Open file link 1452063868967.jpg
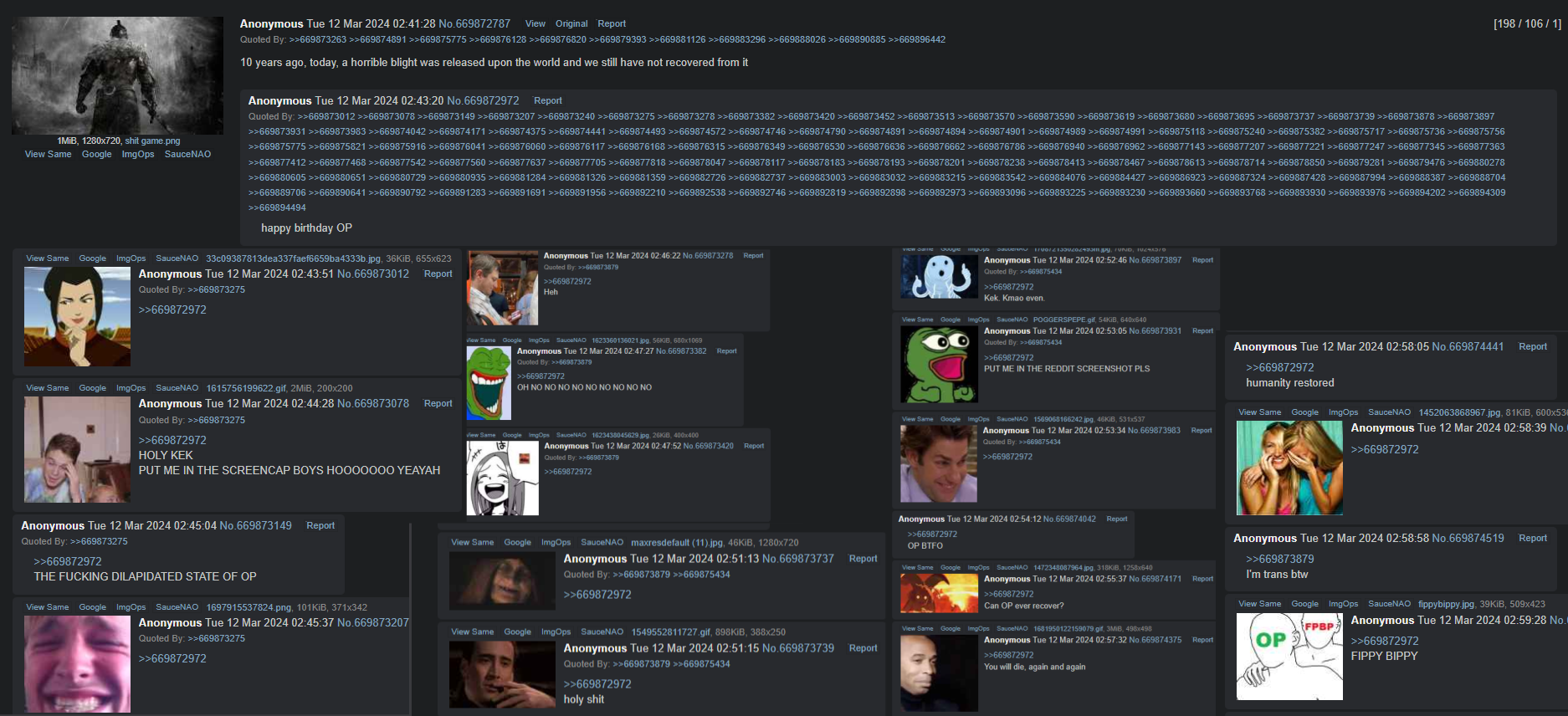Image resolution: width=1568 pixels, height=716 pixels. coord(1458,412)
